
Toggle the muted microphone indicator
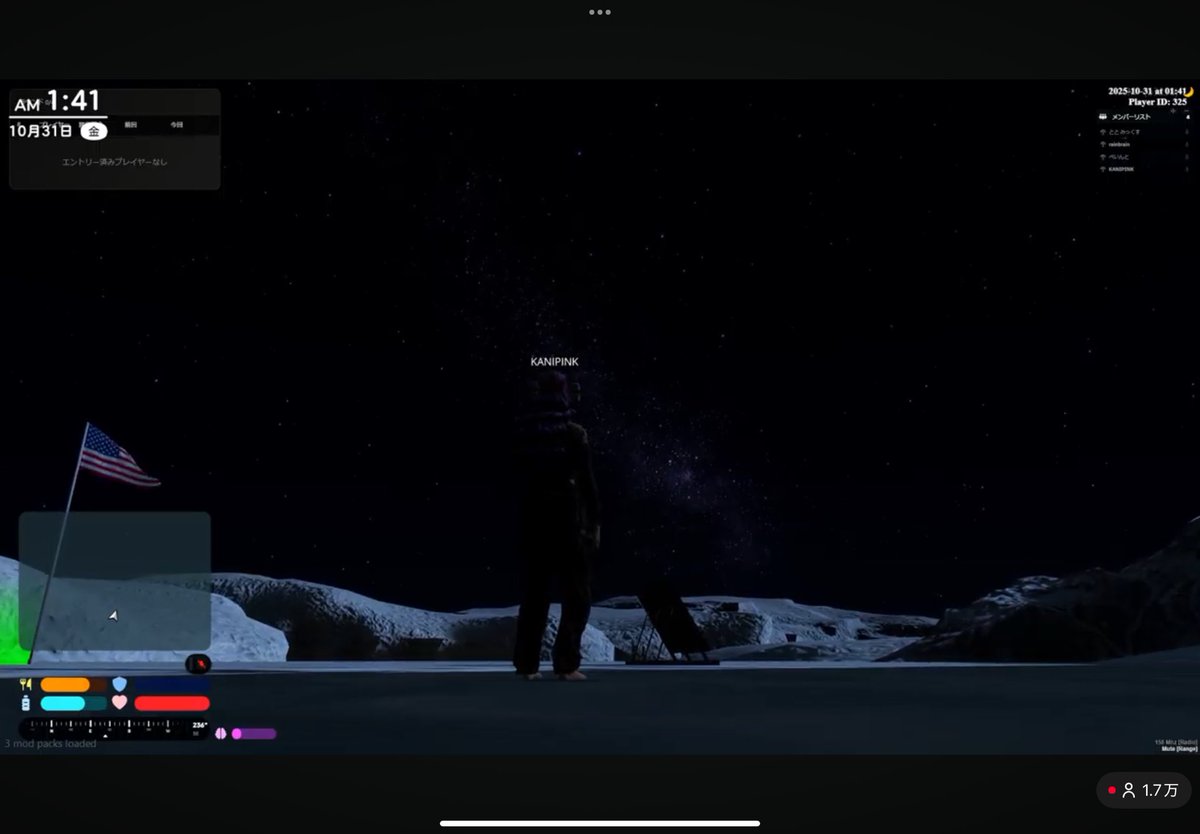(x=199, y=663)
